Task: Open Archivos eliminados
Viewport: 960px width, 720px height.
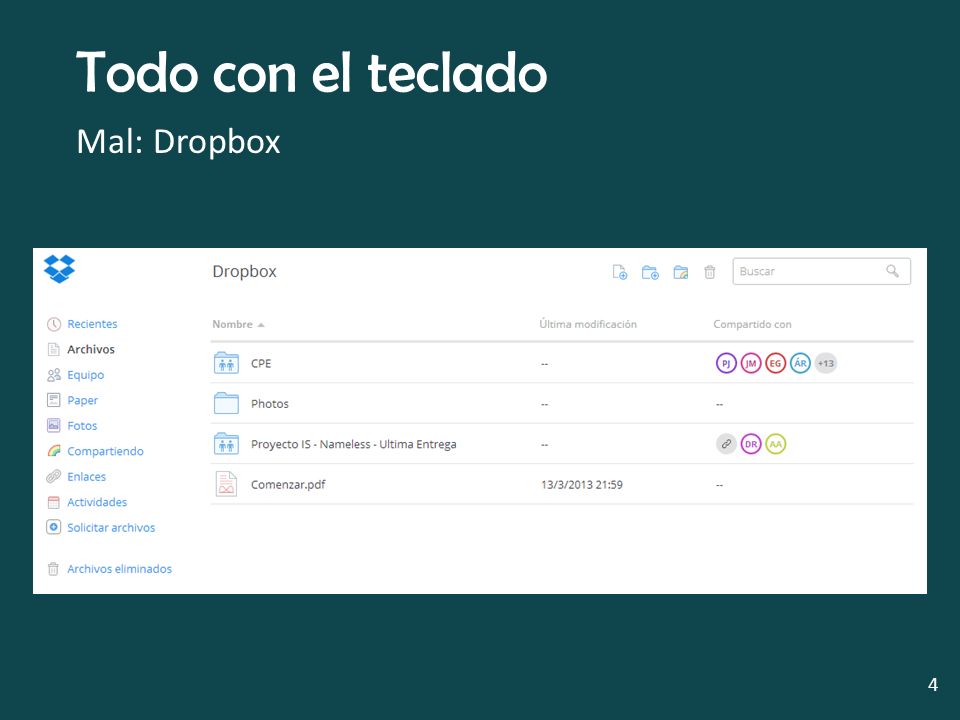Action: point(119,569)
